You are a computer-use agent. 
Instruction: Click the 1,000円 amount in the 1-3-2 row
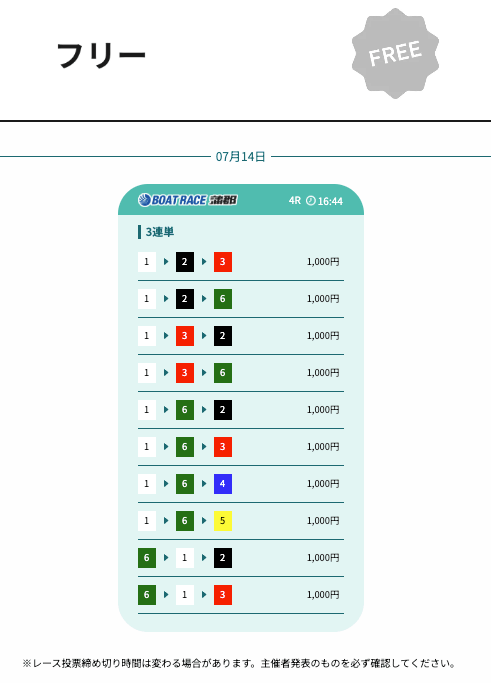(323, 336)
